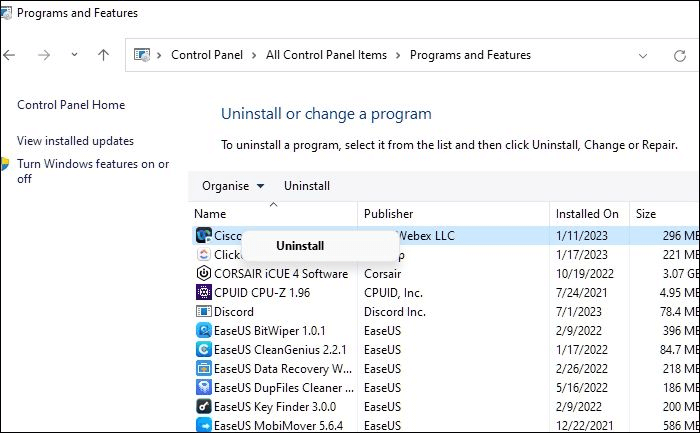Open the recent locations dropdown chevron
700x433 pixels.
click(x=74, y=54)
